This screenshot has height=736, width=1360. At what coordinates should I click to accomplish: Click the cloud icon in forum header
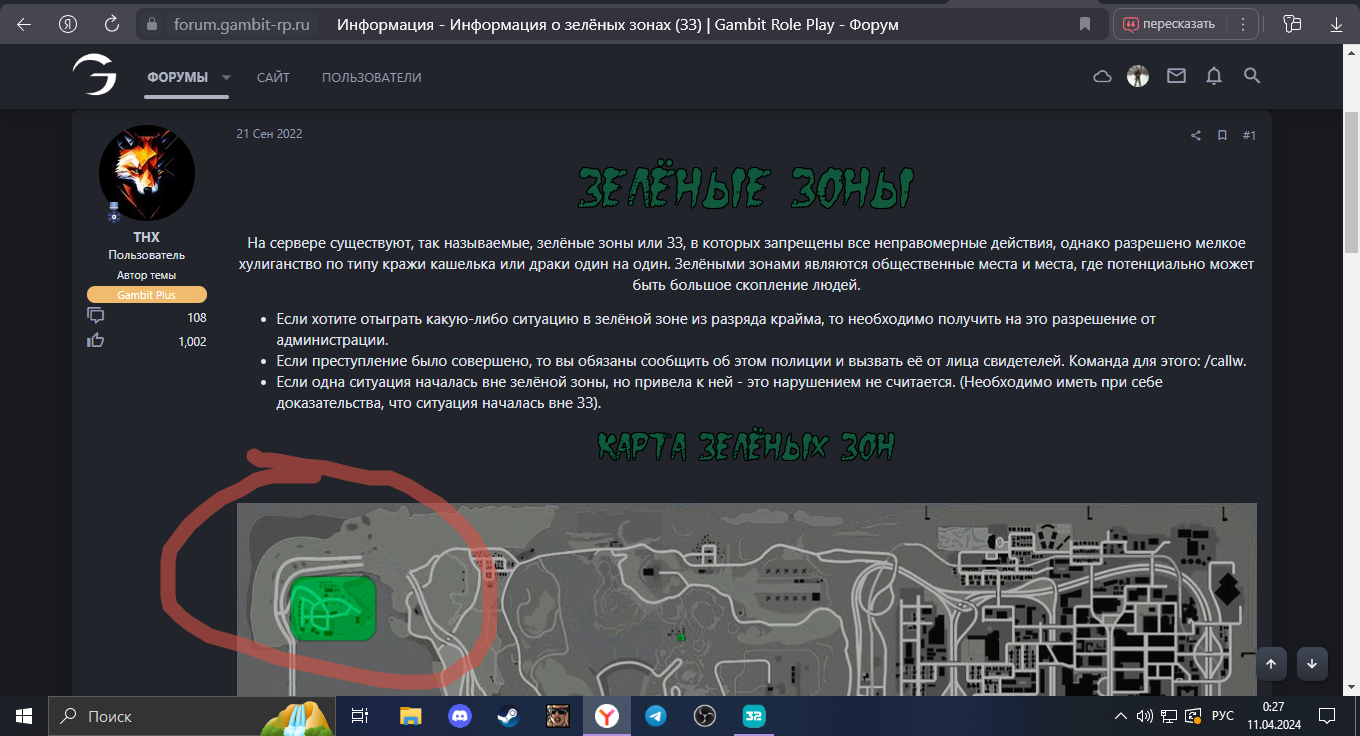tap(1102, 76)
